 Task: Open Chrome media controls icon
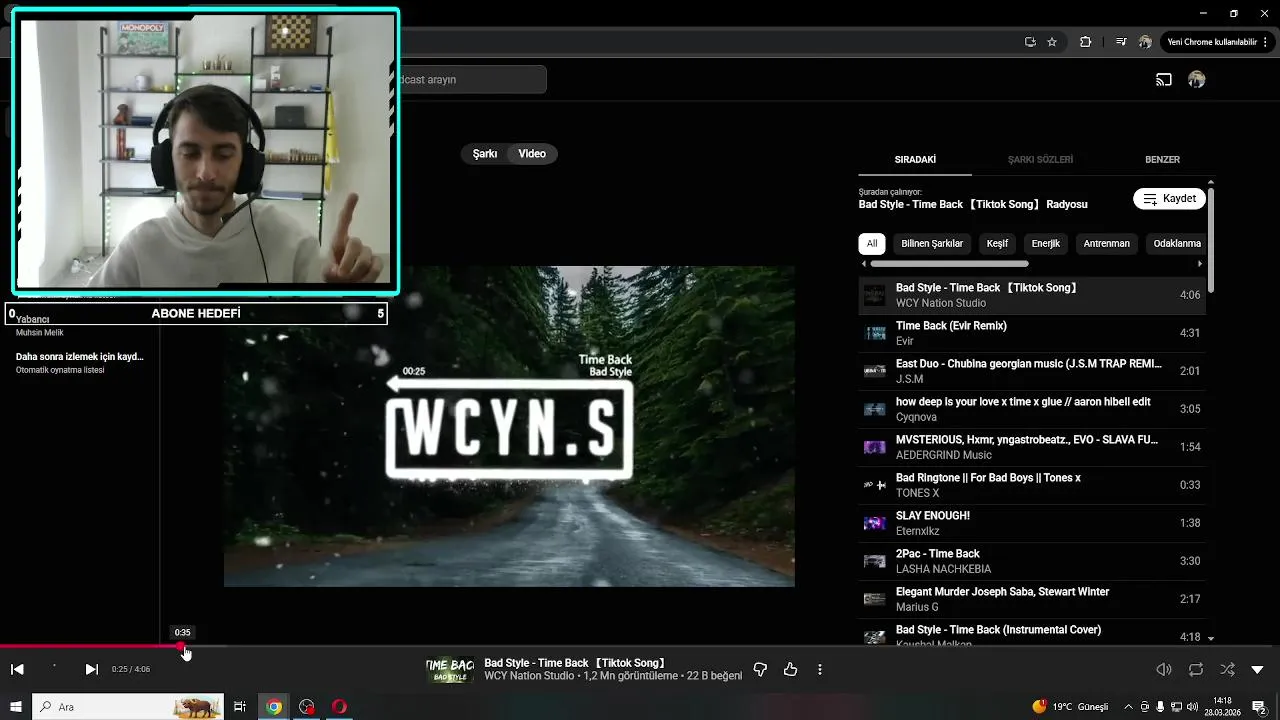1121,42
